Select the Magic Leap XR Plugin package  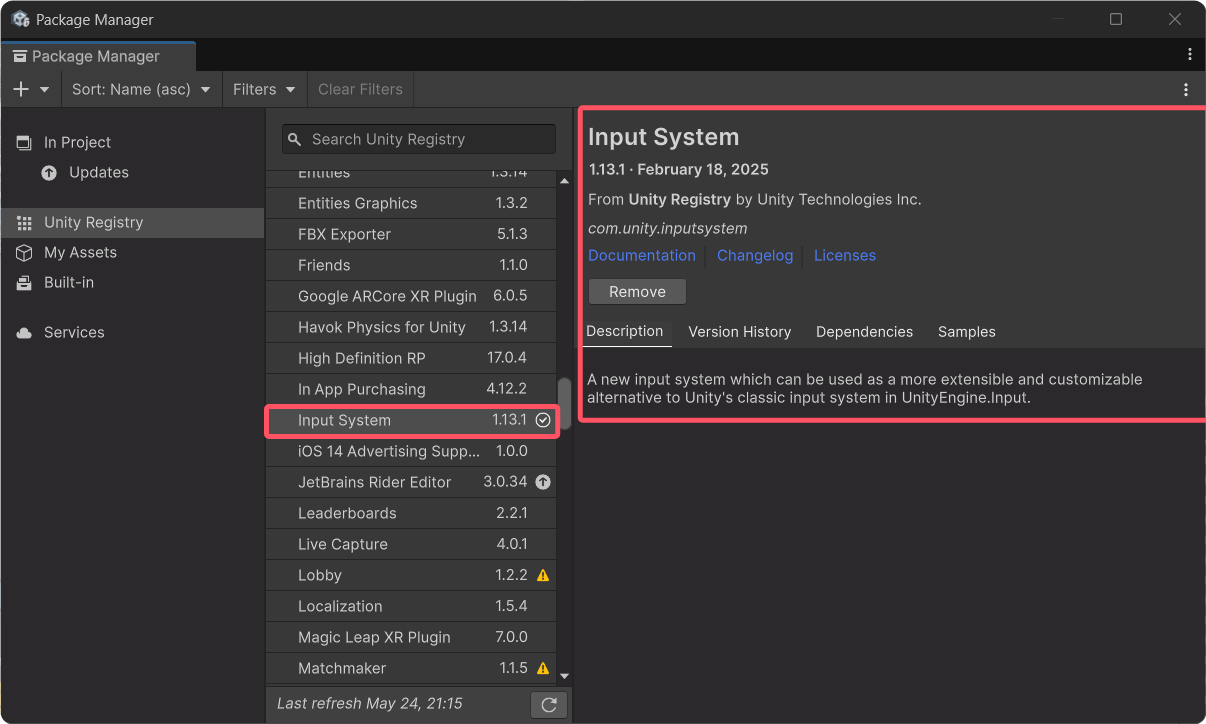[411, 637]
